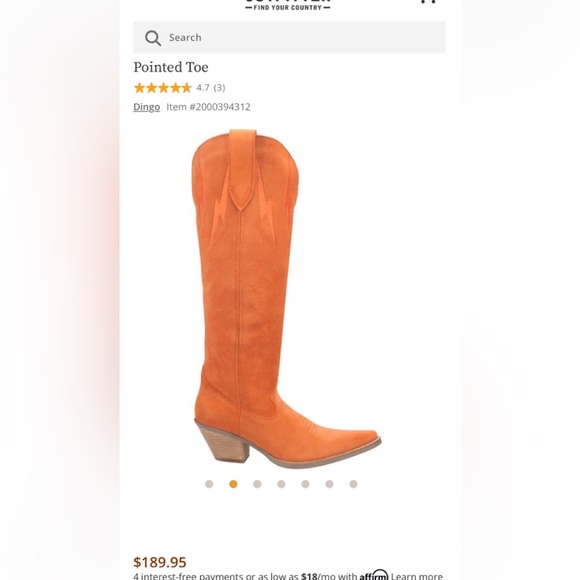Viewport: 580px width, 580px height.
Task: Show the last carousel image dot
Action: (354, 484)
